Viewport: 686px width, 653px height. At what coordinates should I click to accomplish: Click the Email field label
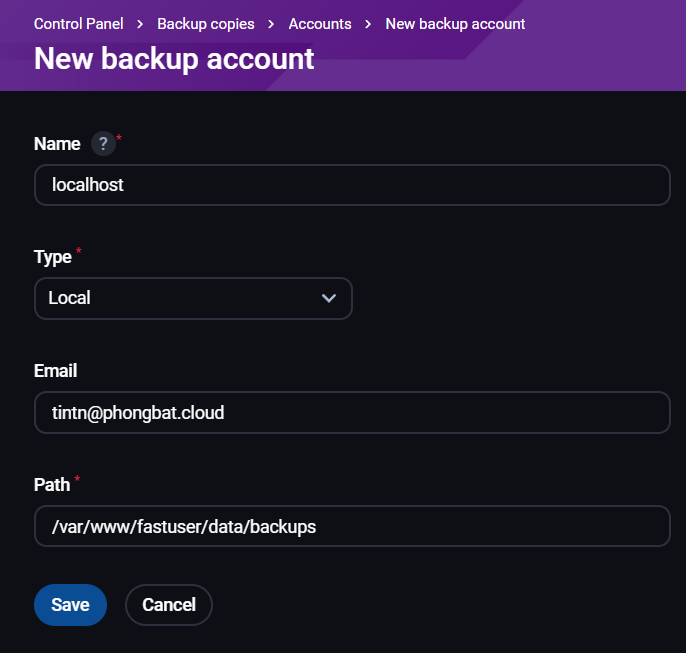pos(56,371)
